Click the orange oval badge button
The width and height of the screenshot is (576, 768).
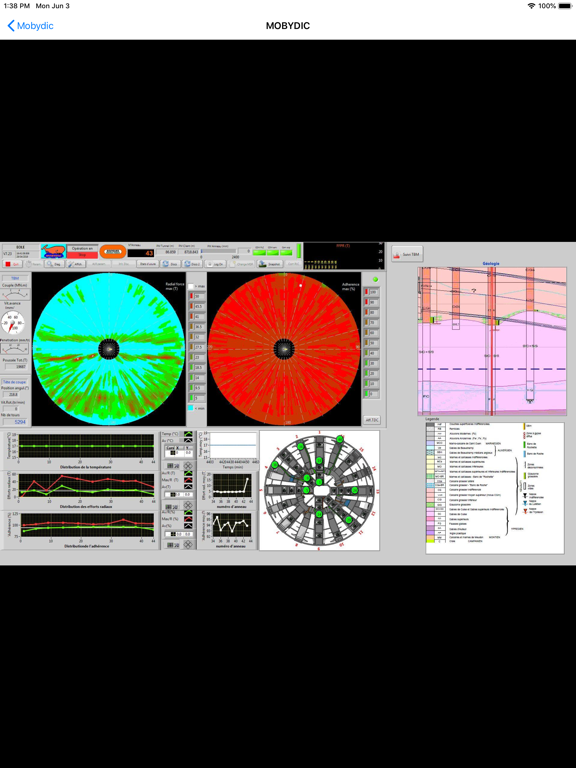pyautogui.click(x=113, y=252)
